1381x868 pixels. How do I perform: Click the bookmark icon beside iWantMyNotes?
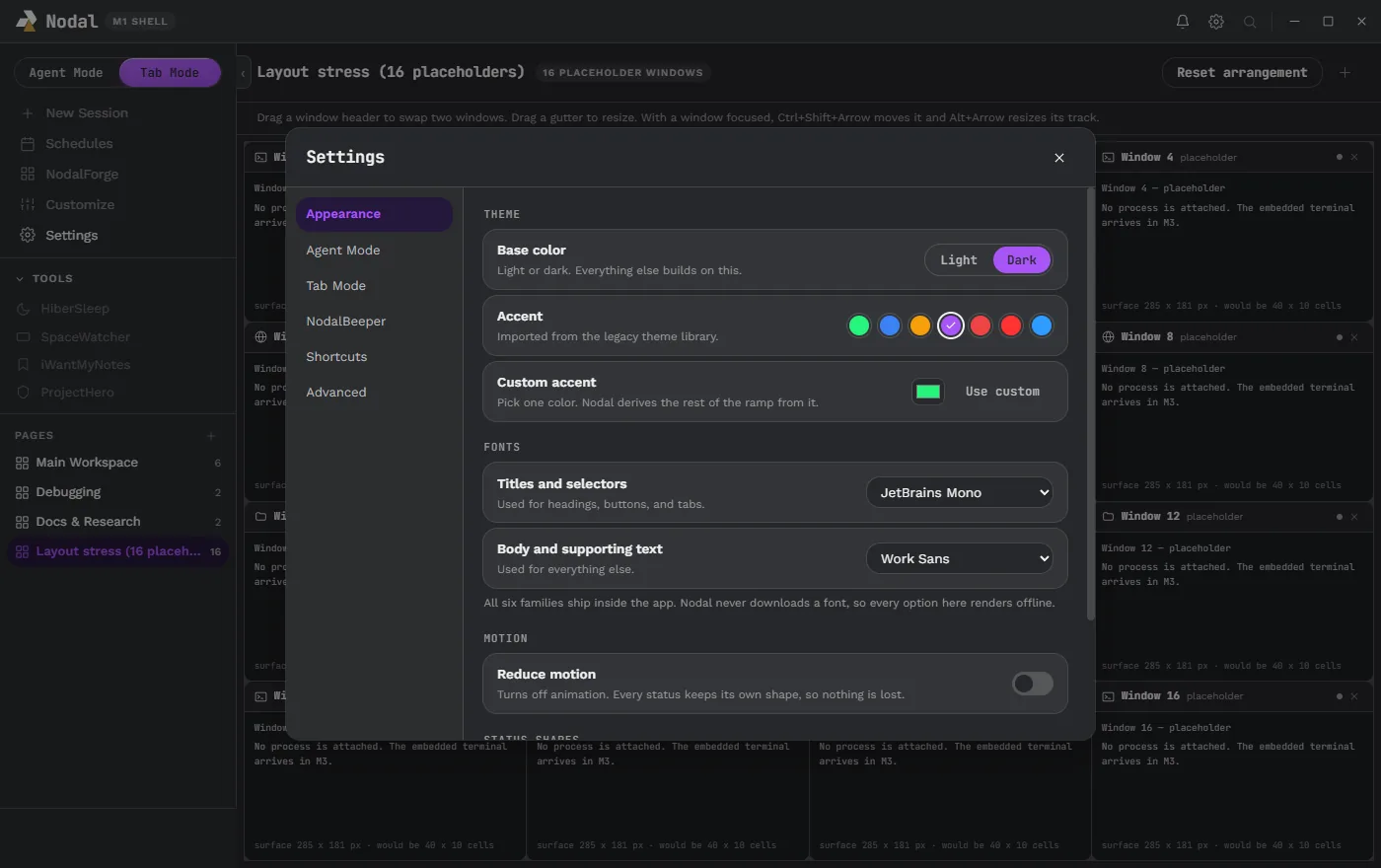point(24,365)
